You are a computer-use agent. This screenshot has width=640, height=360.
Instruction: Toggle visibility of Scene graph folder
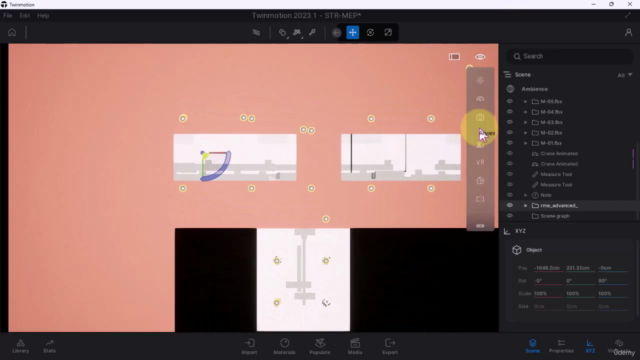point(509,216)
